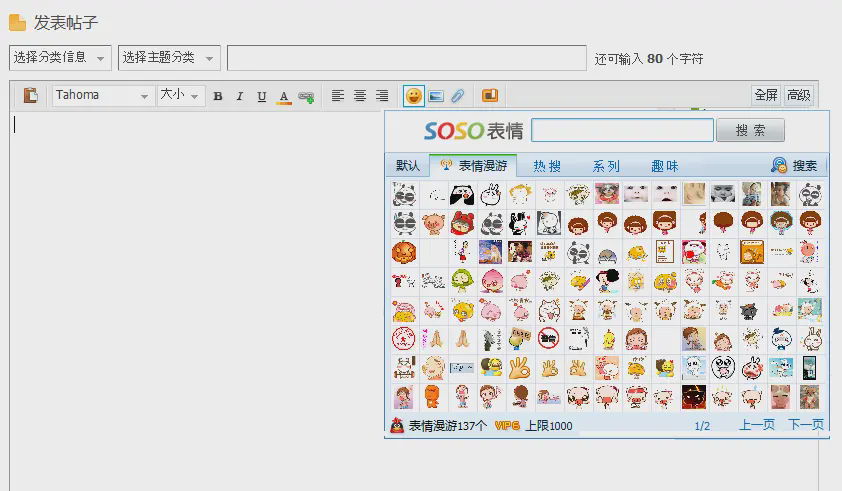Screen dimensions: 842x491
Task: Align text to the left
Action: coord(338,96)
